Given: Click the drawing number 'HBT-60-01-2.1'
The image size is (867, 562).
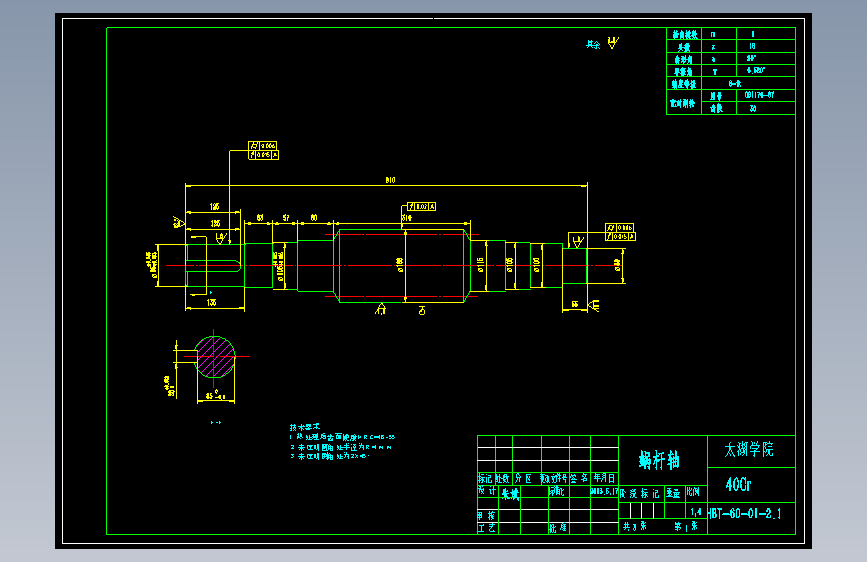Looking at the screenshot, I should click(x=744, y=514).
